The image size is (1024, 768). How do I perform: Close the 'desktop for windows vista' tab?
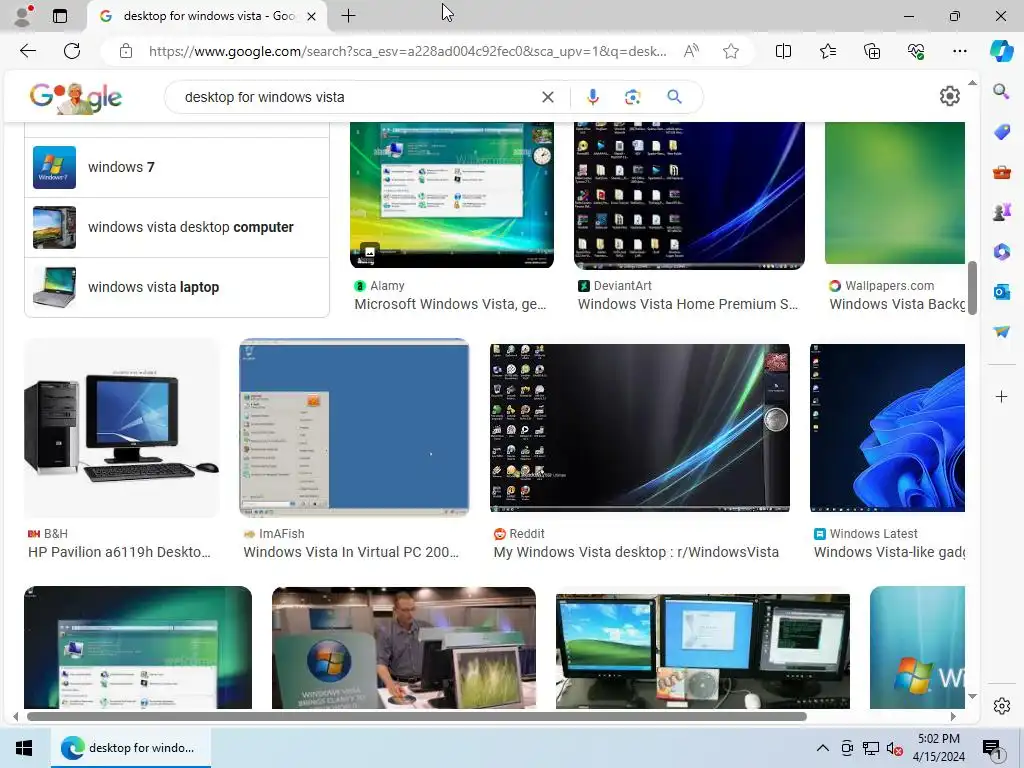coord(312,16)
